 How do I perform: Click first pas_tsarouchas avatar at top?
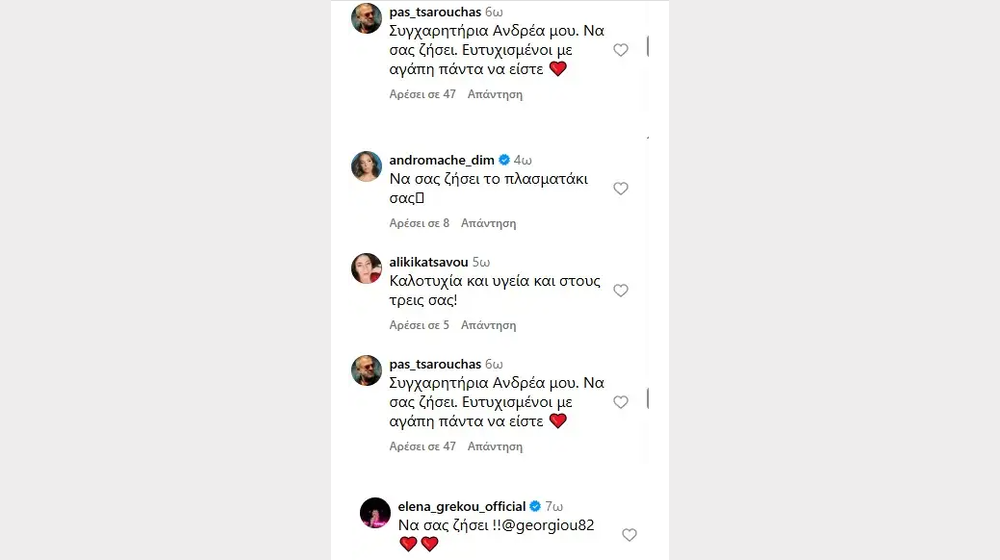(x=367, y=18)
